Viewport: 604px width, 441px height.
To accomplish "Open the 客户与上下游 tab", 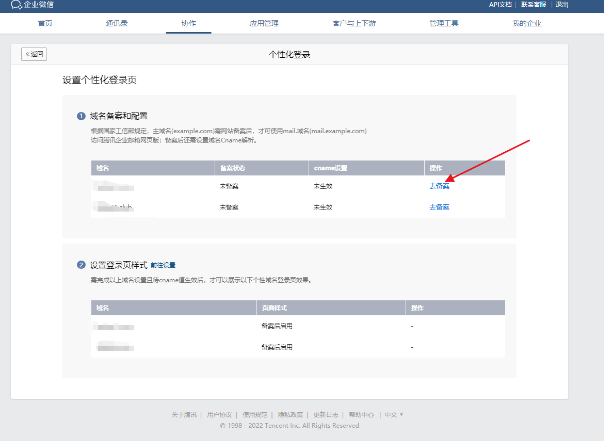I will pyautogui.click(x=339, y=21).
